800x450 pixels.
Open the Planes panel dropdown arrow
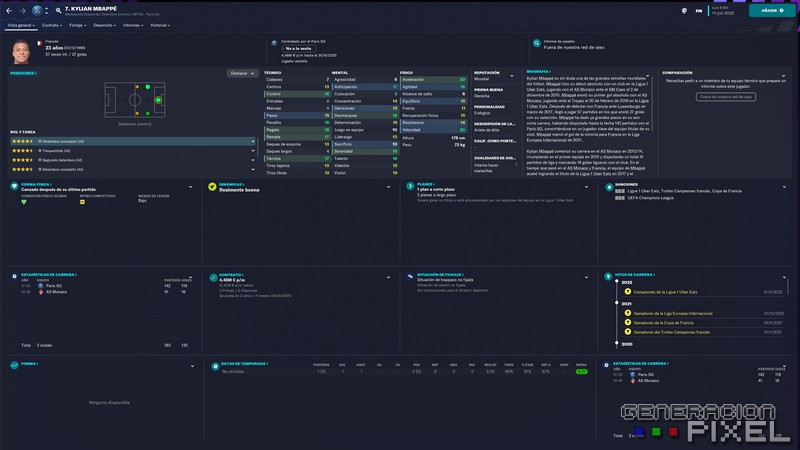(x=586, y=187)
